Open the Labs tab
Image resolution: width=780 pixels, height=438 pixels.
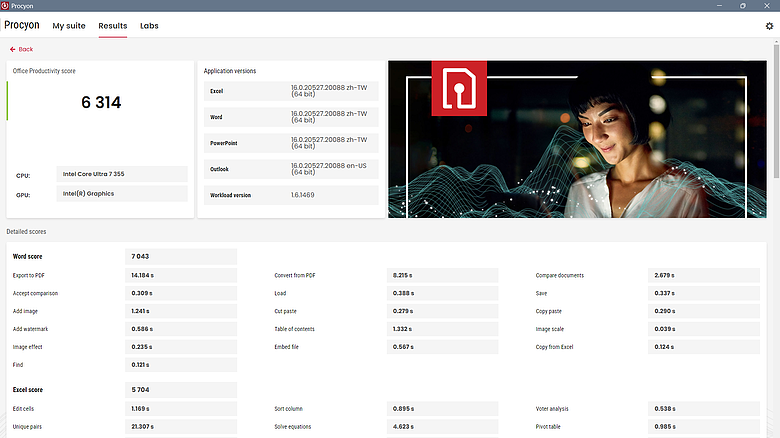[149, 26]
